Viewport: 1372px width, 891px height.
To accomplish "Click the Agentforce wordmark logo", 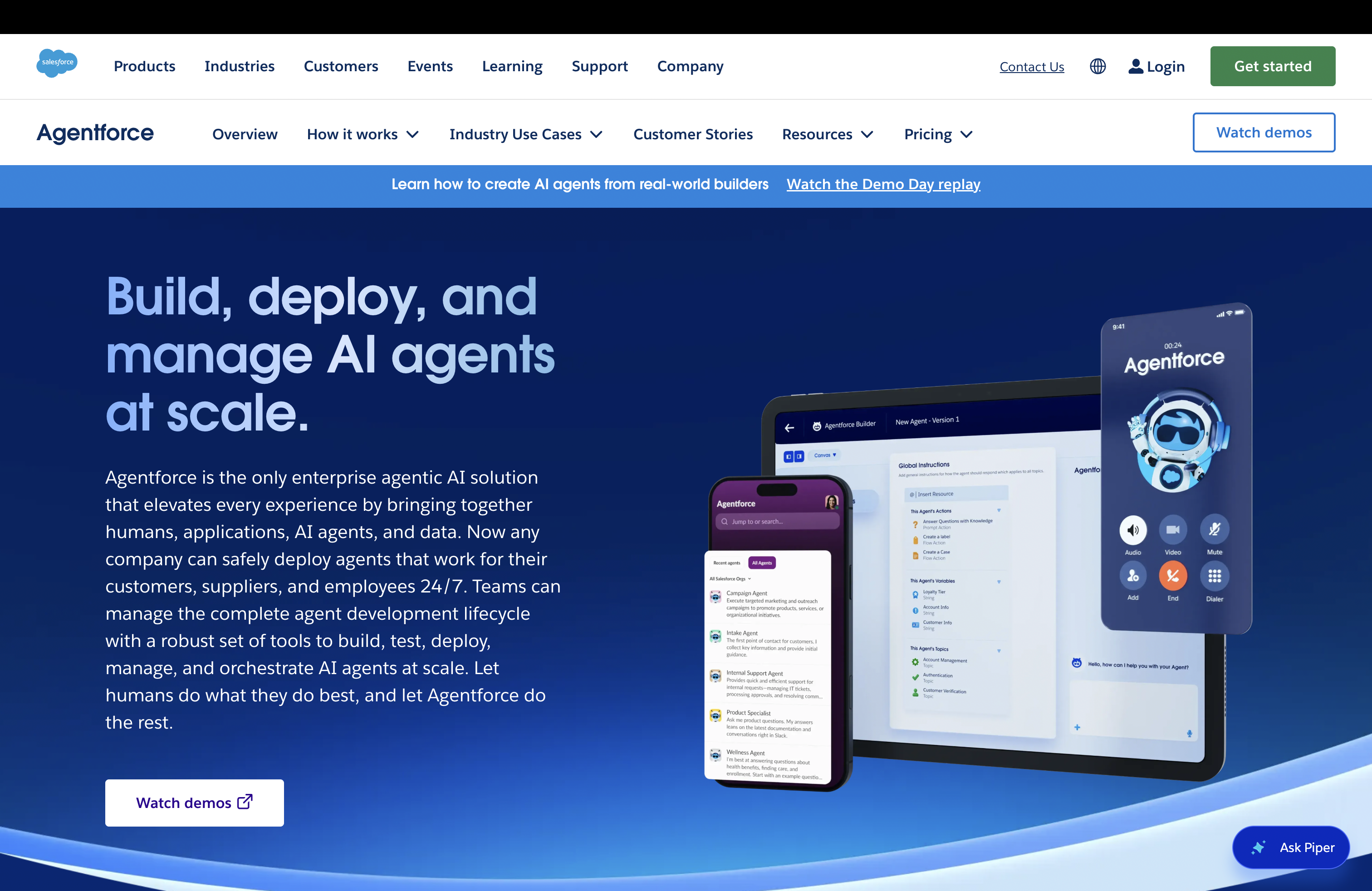I will point(95,133).
